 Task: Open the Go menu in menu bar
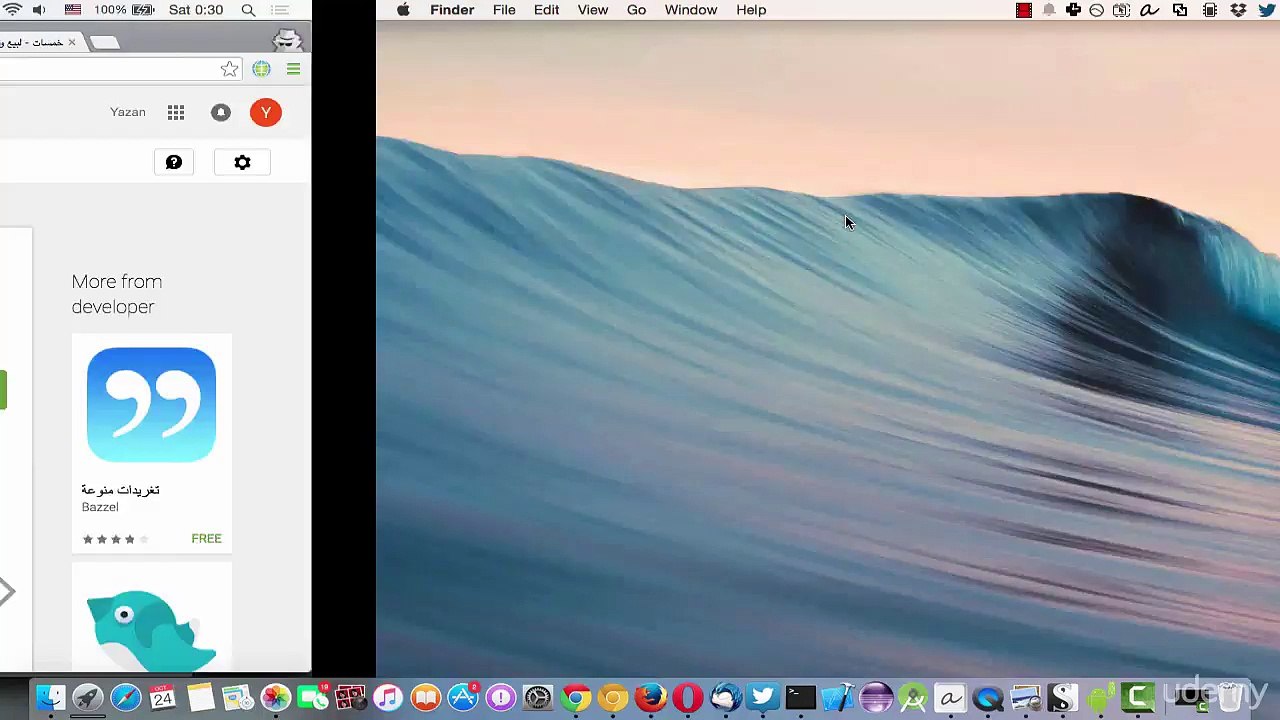[x=636, y=10]
